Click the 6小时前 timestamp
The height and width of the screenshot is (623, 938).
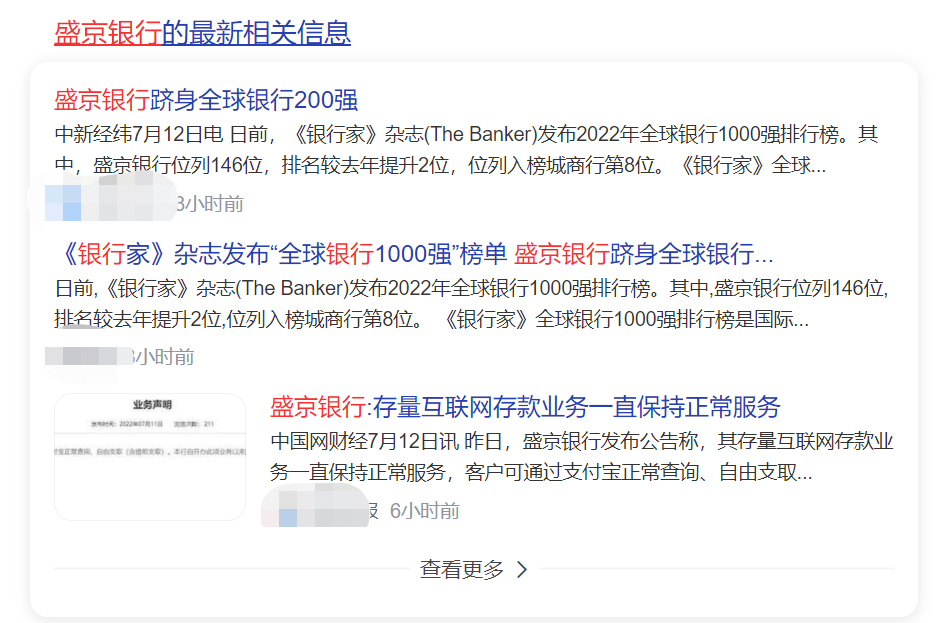coord(425,511)
